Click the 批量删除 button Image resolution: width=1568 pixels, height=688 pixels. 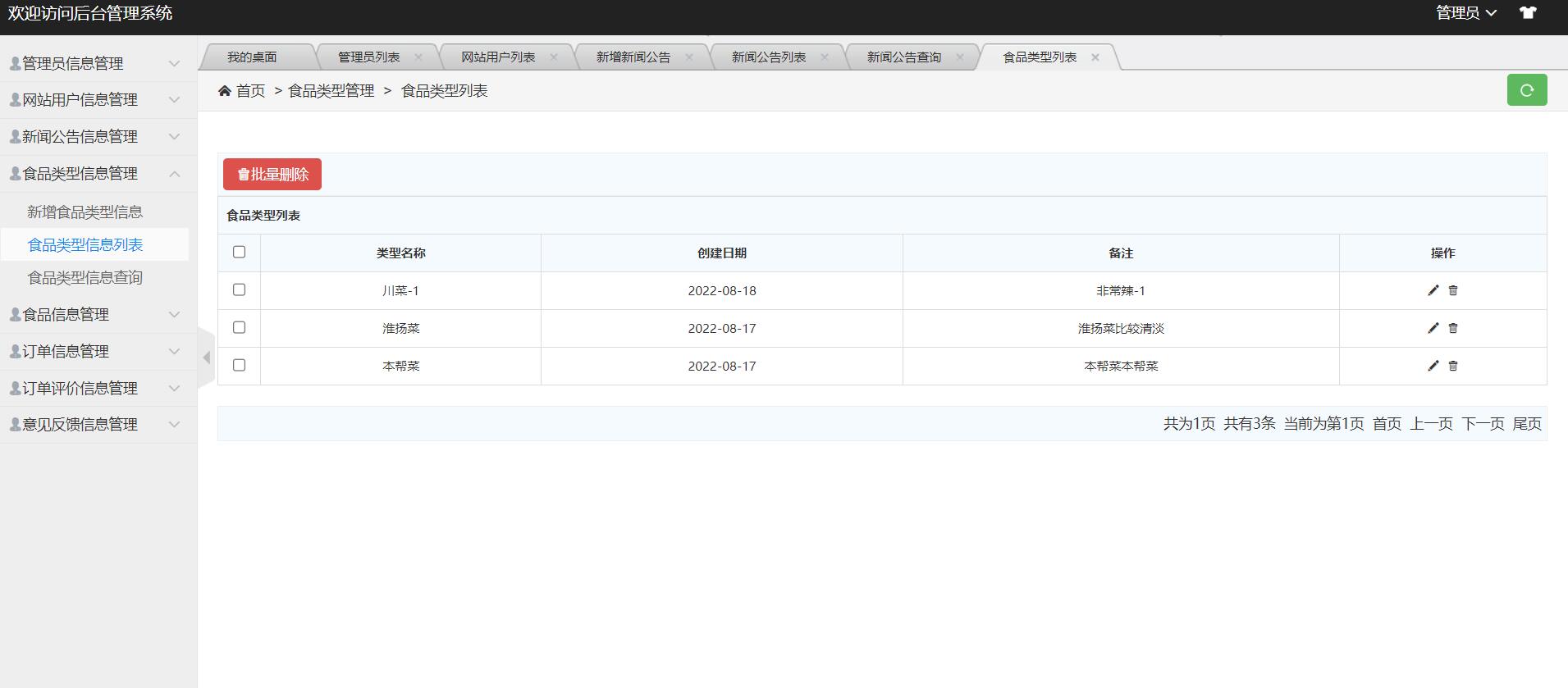[x=272, y=175]
